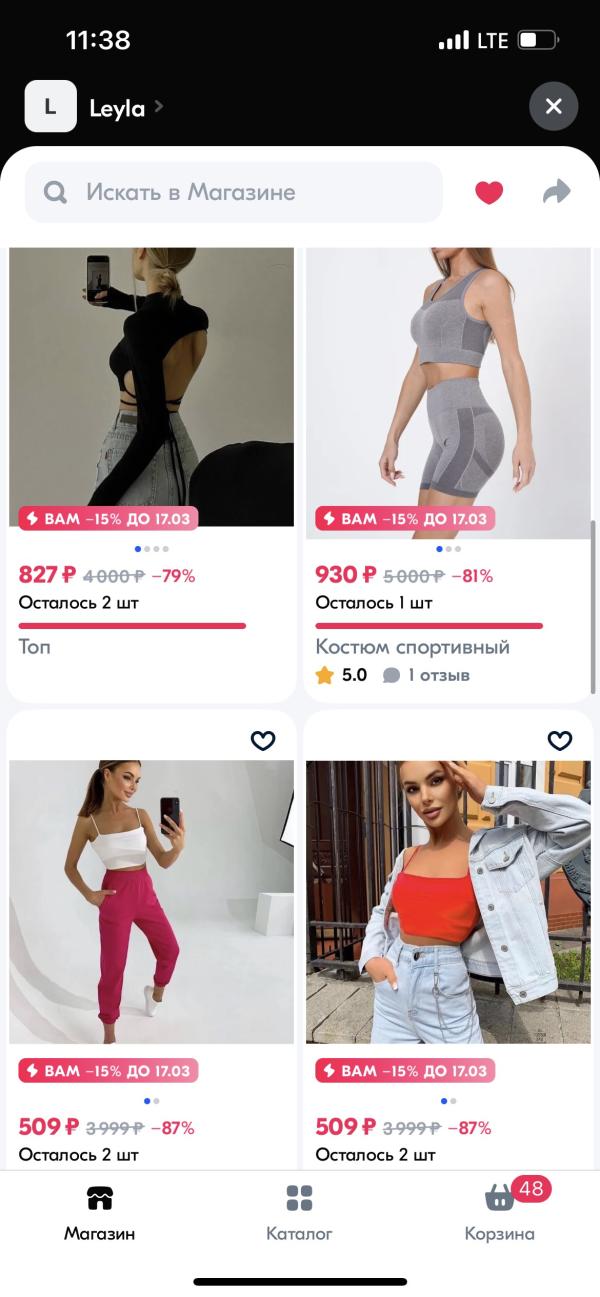Tap the stock progress bar under sports suit
Screen dimensions: 600x1297
tap(429, 626)
